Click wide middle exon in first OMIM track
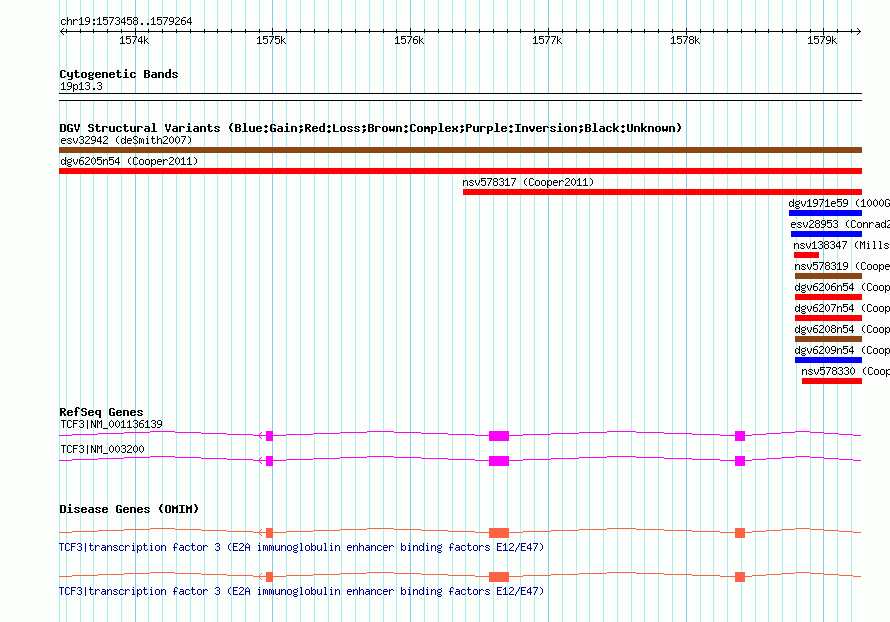Screen dimensions: 890x622 [499, 533]
